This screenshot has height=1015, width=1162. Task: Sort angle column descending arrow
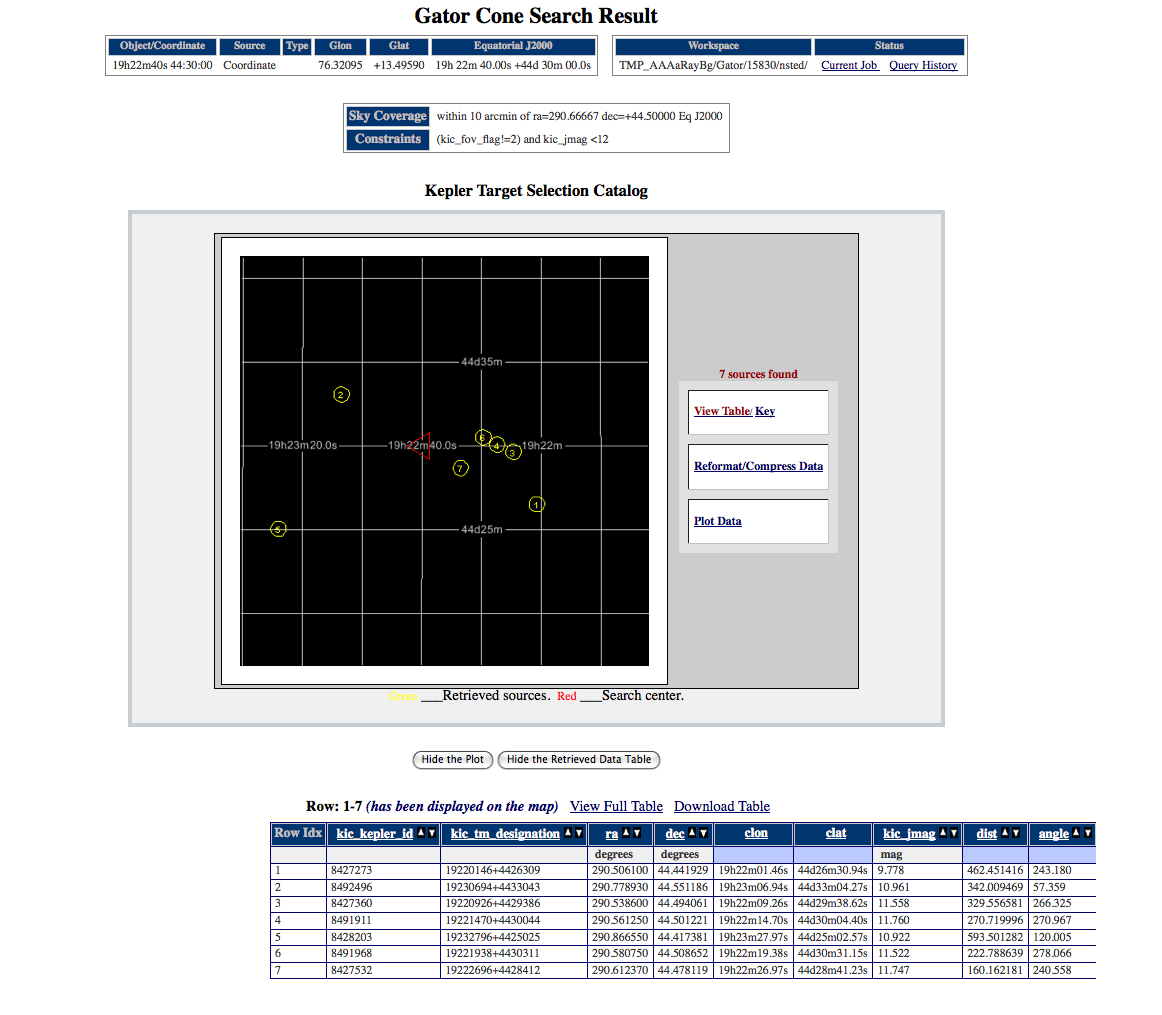(1087, 833)
